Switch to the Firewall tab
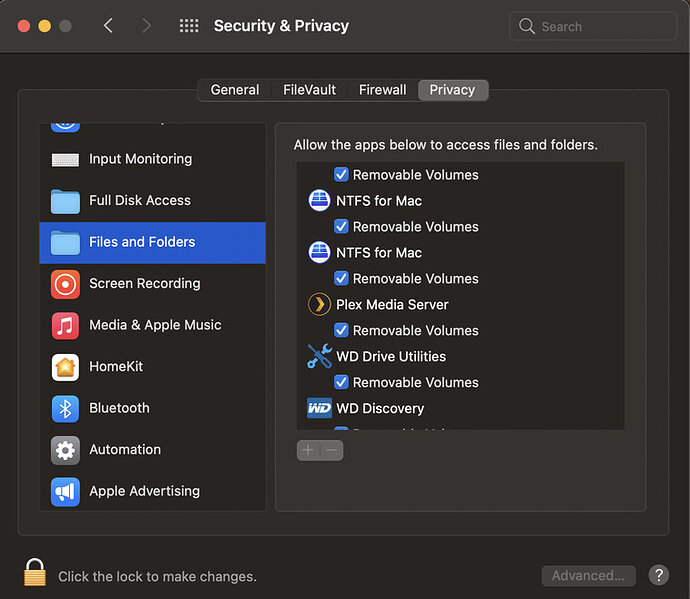 [382, 90]
